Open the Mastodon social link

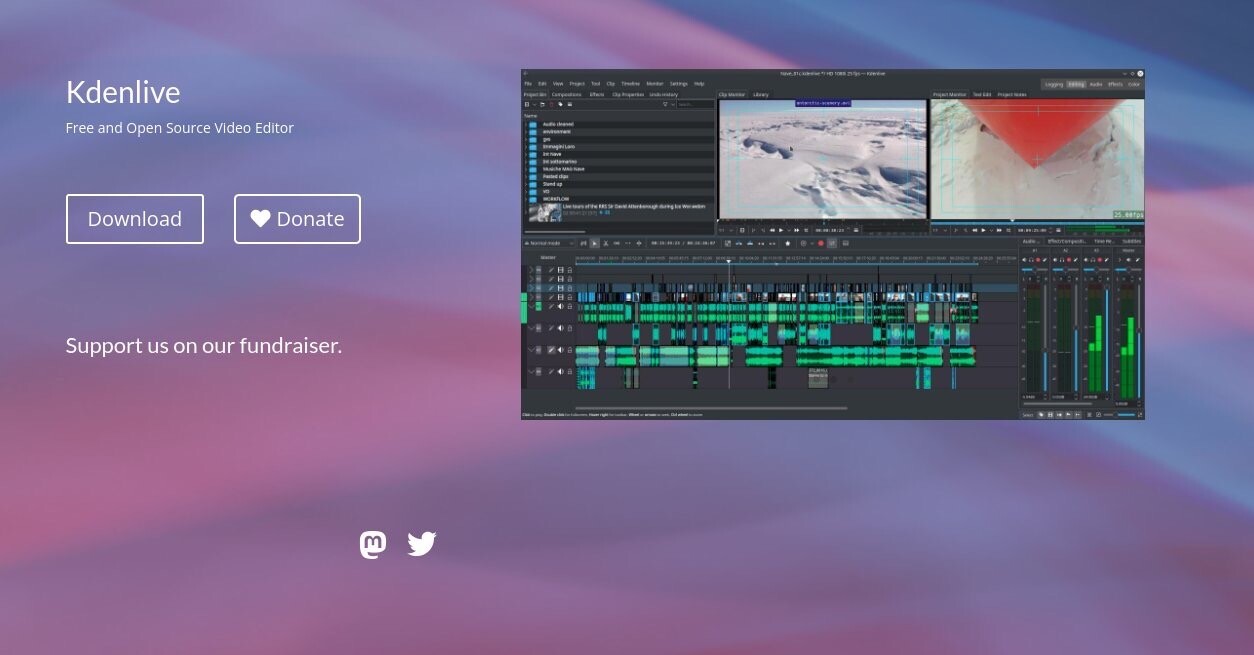point(373,544)
